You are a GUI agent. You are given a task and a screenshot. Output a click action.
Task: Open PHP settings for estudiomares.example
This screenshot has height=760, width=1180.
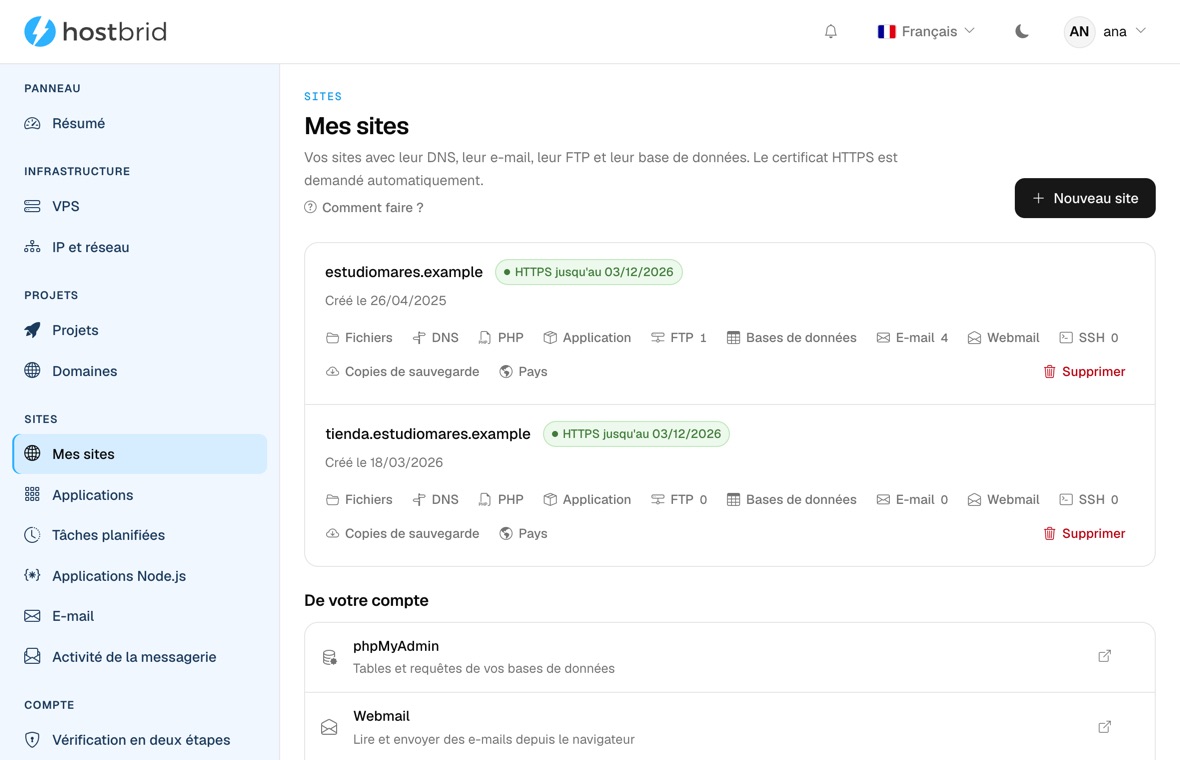coord(500,338)
